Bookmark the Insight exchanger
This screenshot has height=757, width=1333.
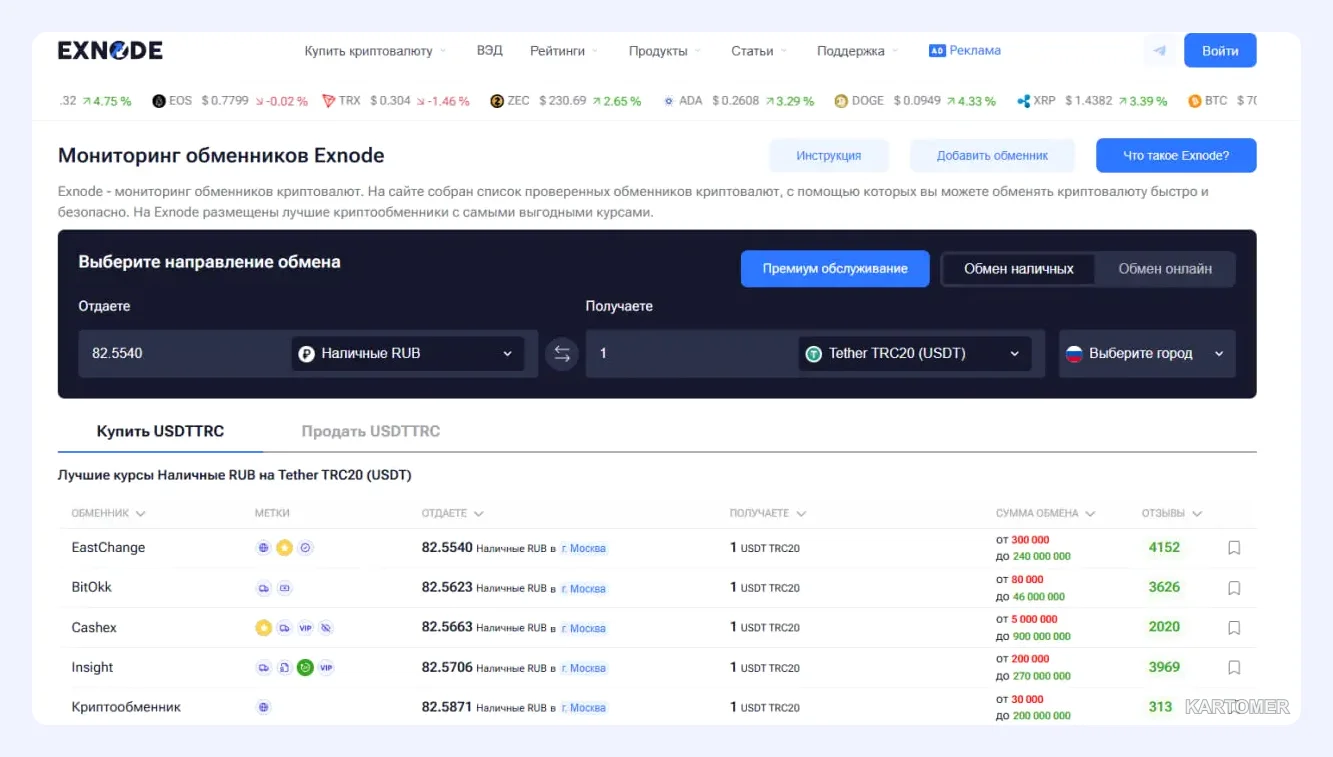pyautogui.click(x=1234, y=667)
